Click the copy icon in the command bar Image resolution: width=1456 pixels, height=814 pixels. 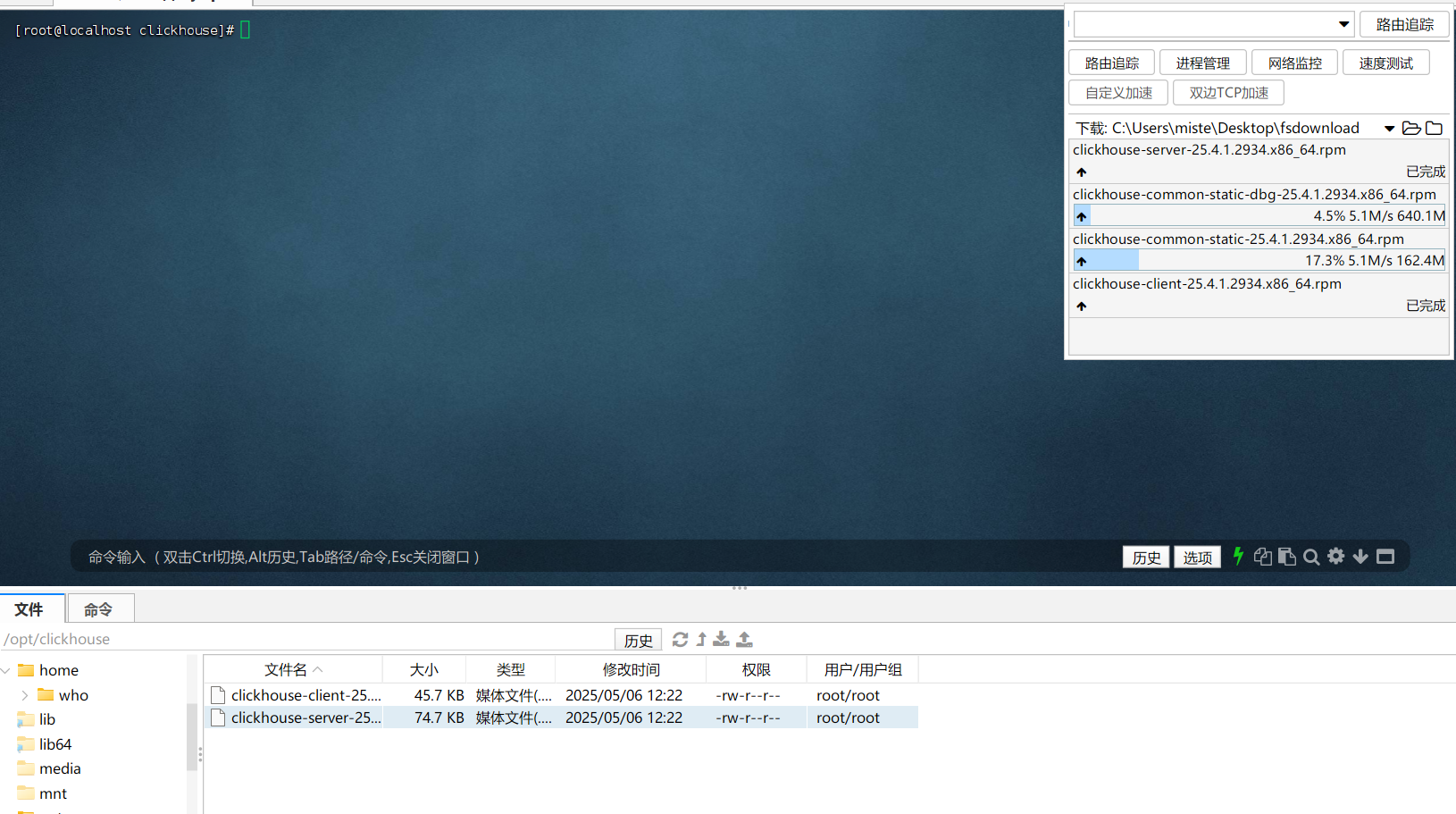[1262, 557]
